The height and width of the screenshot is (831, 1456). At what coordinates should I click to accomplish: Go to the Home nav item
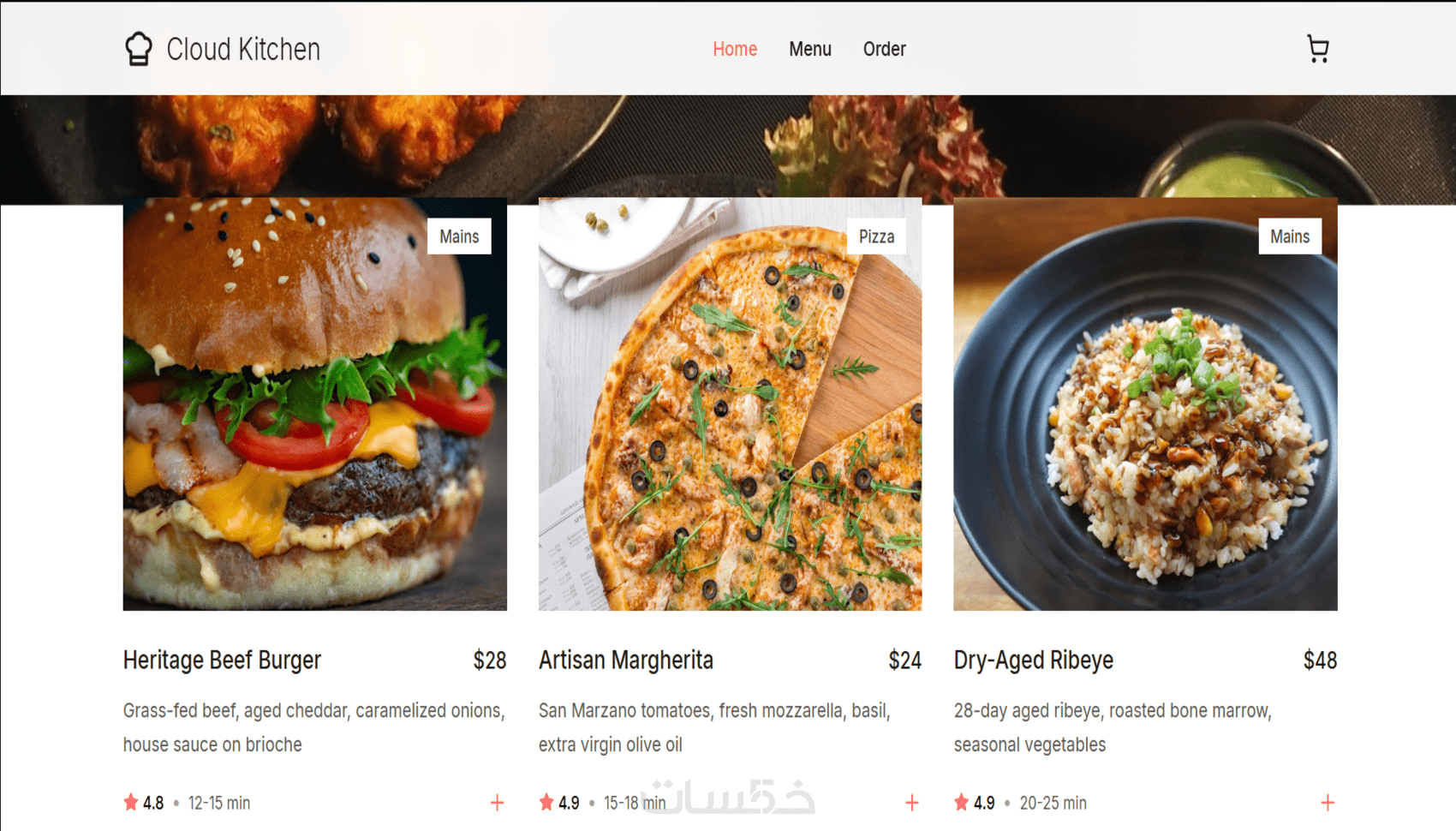pos(735,49)
